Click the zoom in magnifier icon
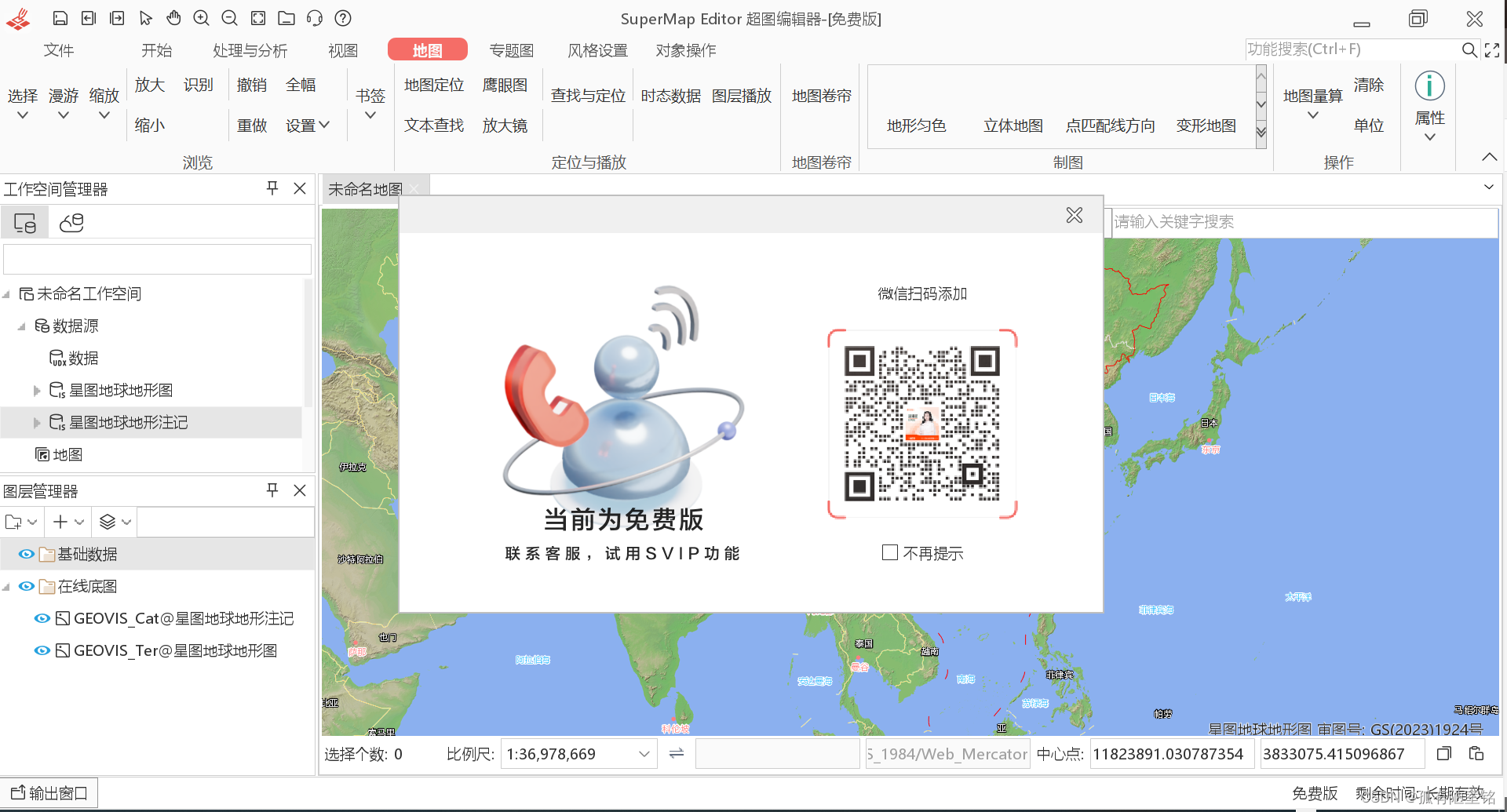Screen dimensions: 1507x812 pyautogui.click(x=202, y=18)
